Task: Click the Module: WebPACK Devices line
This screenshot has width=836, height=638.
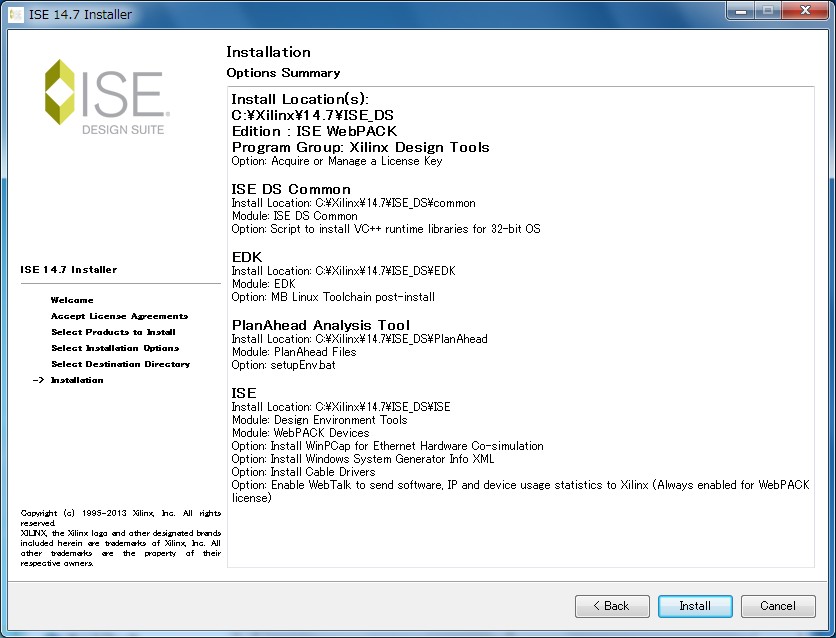Action: 300,433
